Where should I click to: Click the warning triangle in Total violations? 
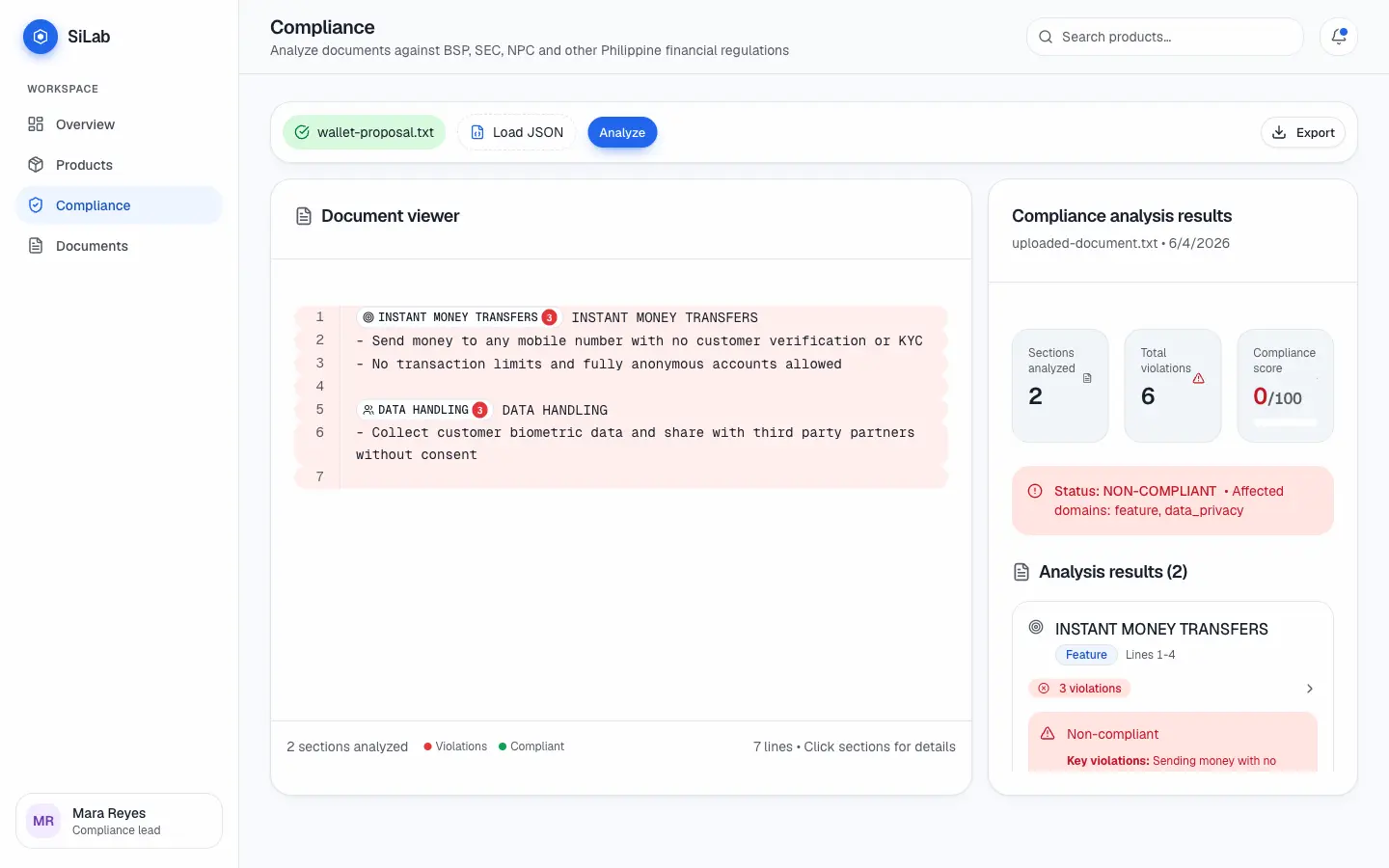pyautogui.click(x=1199, y=378)
